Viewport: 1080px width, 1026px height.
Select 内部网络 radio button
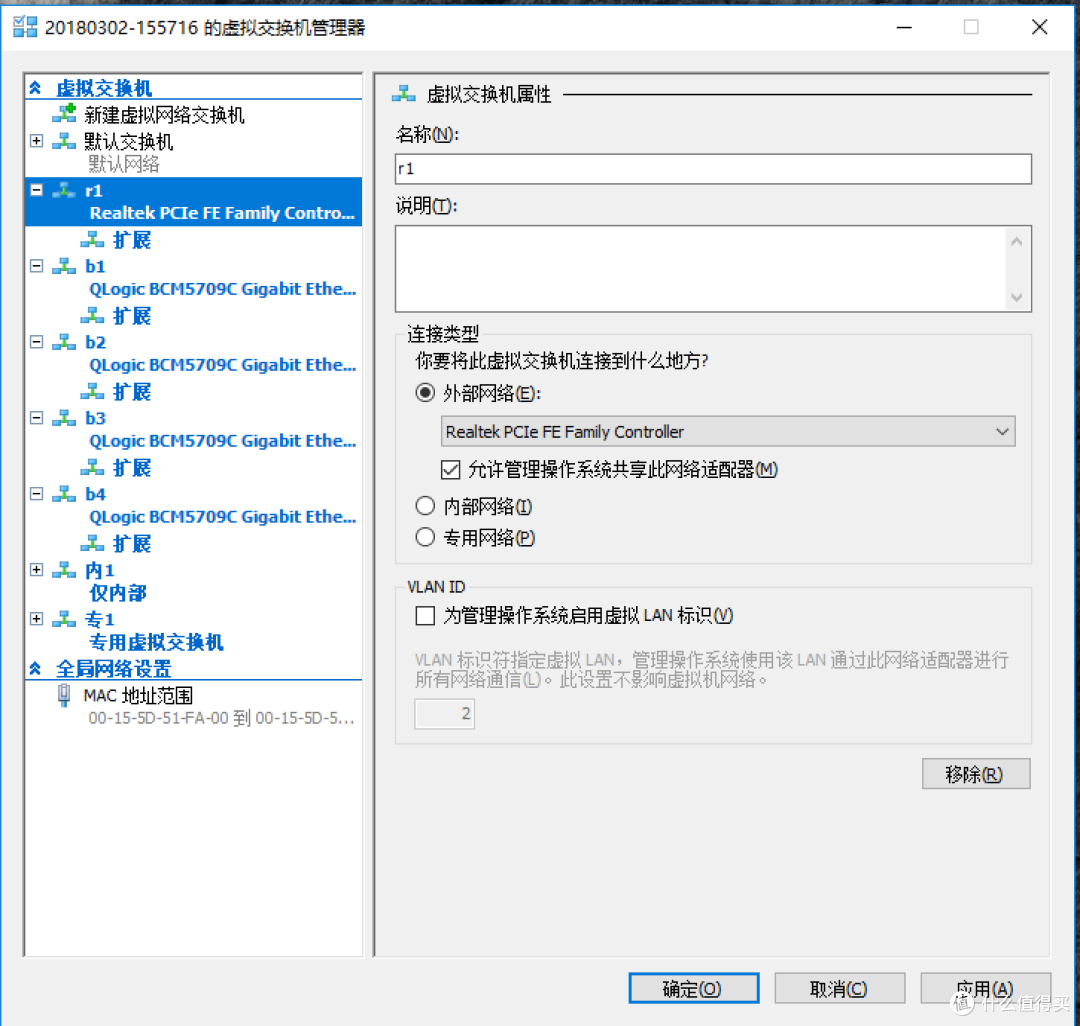click(x=425, y=506)
